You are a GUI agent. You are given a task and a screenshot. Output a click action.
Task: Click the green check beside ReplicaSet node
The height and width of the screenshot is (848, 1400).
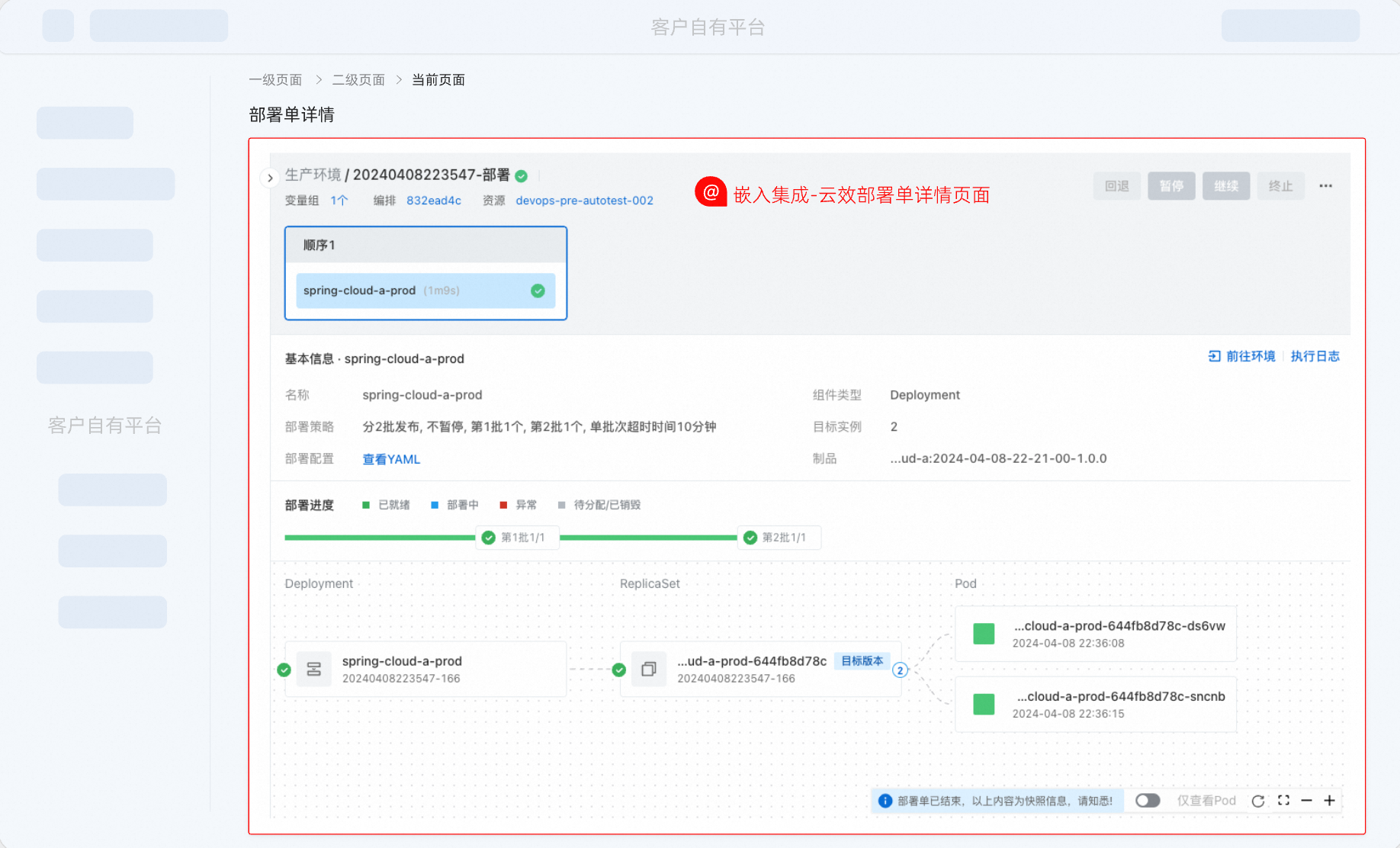pos(619,670)
